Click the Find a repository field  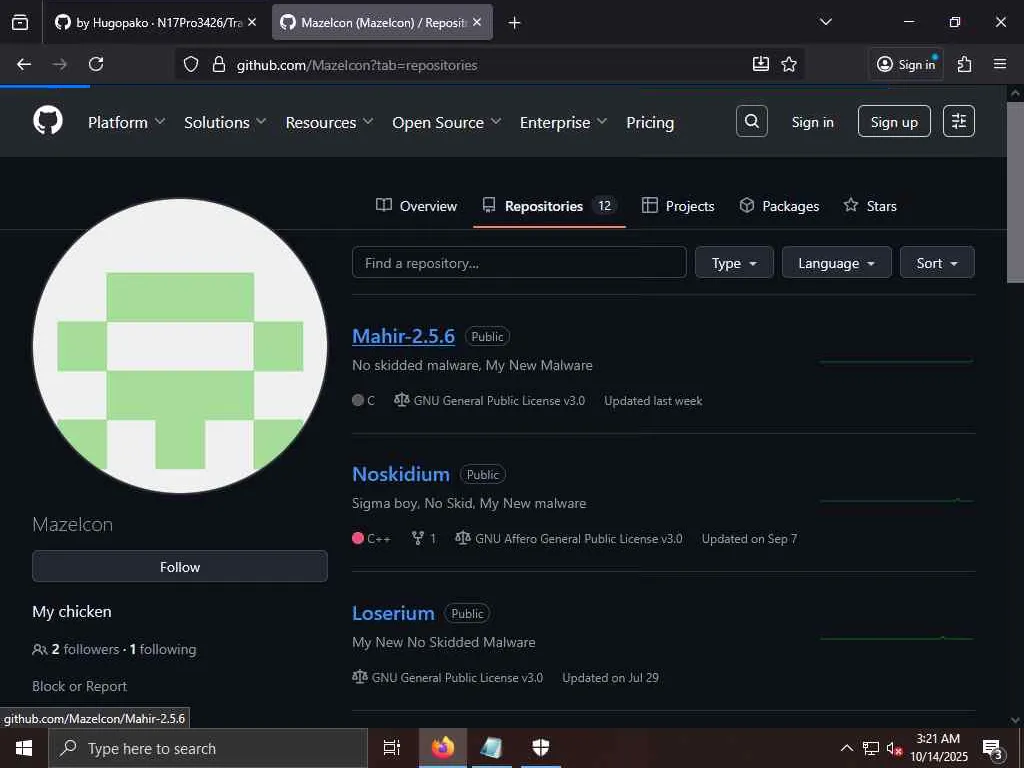coord(519,263)
